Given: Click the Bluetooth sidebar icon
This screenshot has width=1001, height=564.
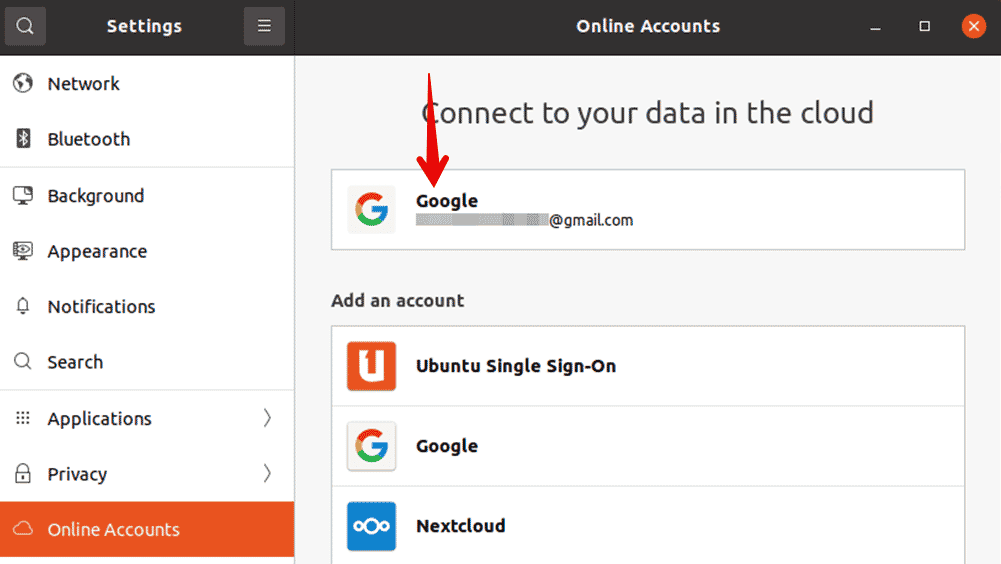Looking at the screenshot, I should point(23,139).
